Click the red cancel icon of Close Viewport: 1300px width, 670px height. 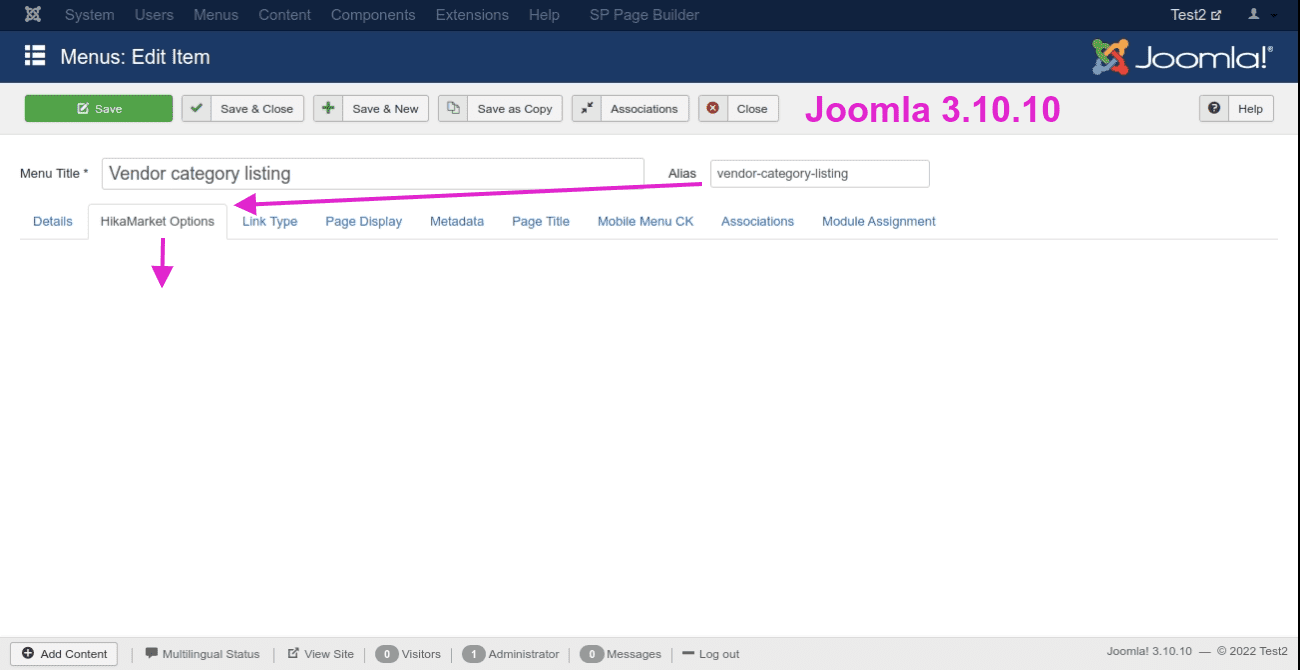click(x=712, y=108)
